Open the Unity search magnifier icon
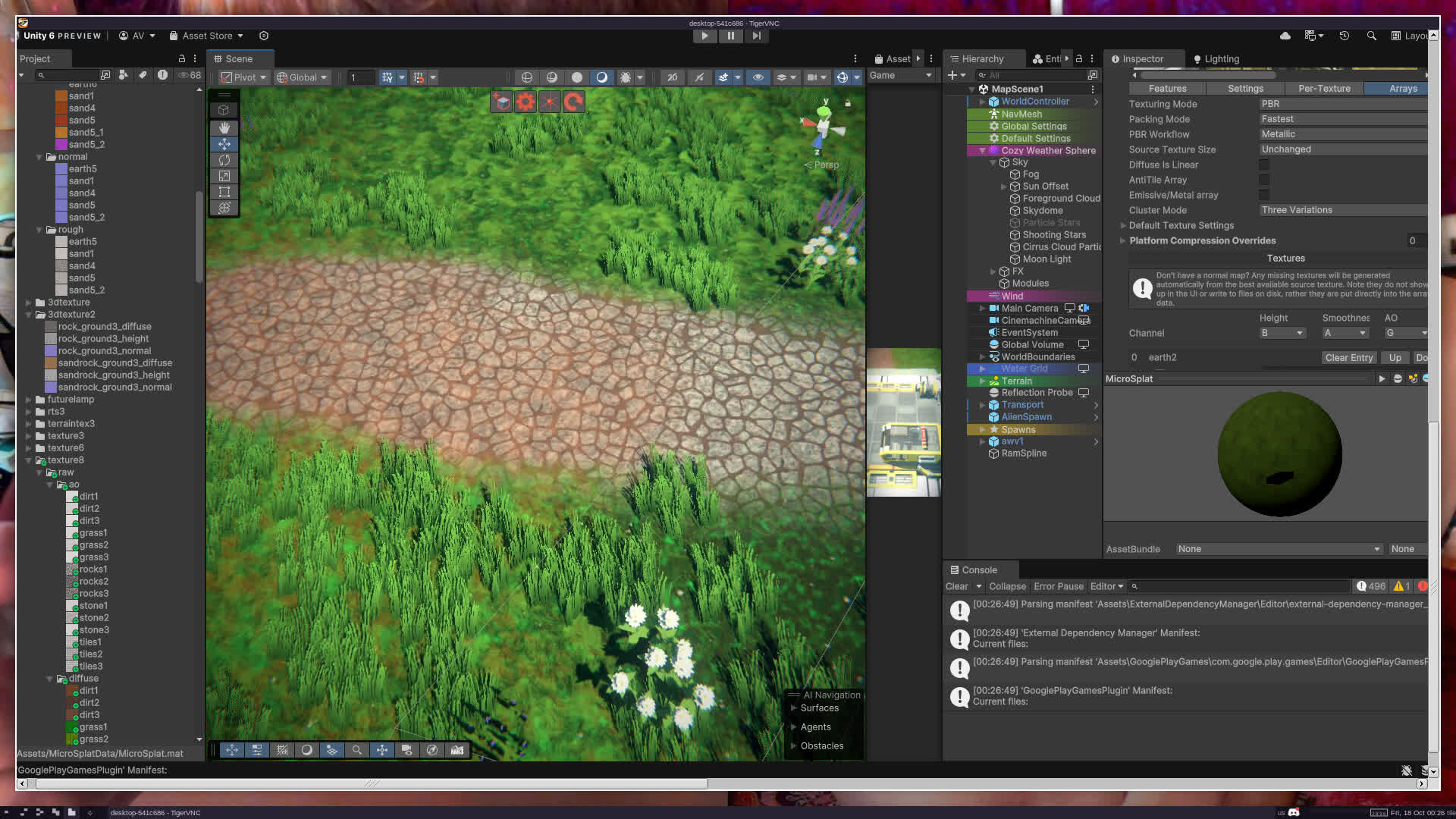This screenshot has width=1456, height=819. click(x=1371, y=36)
